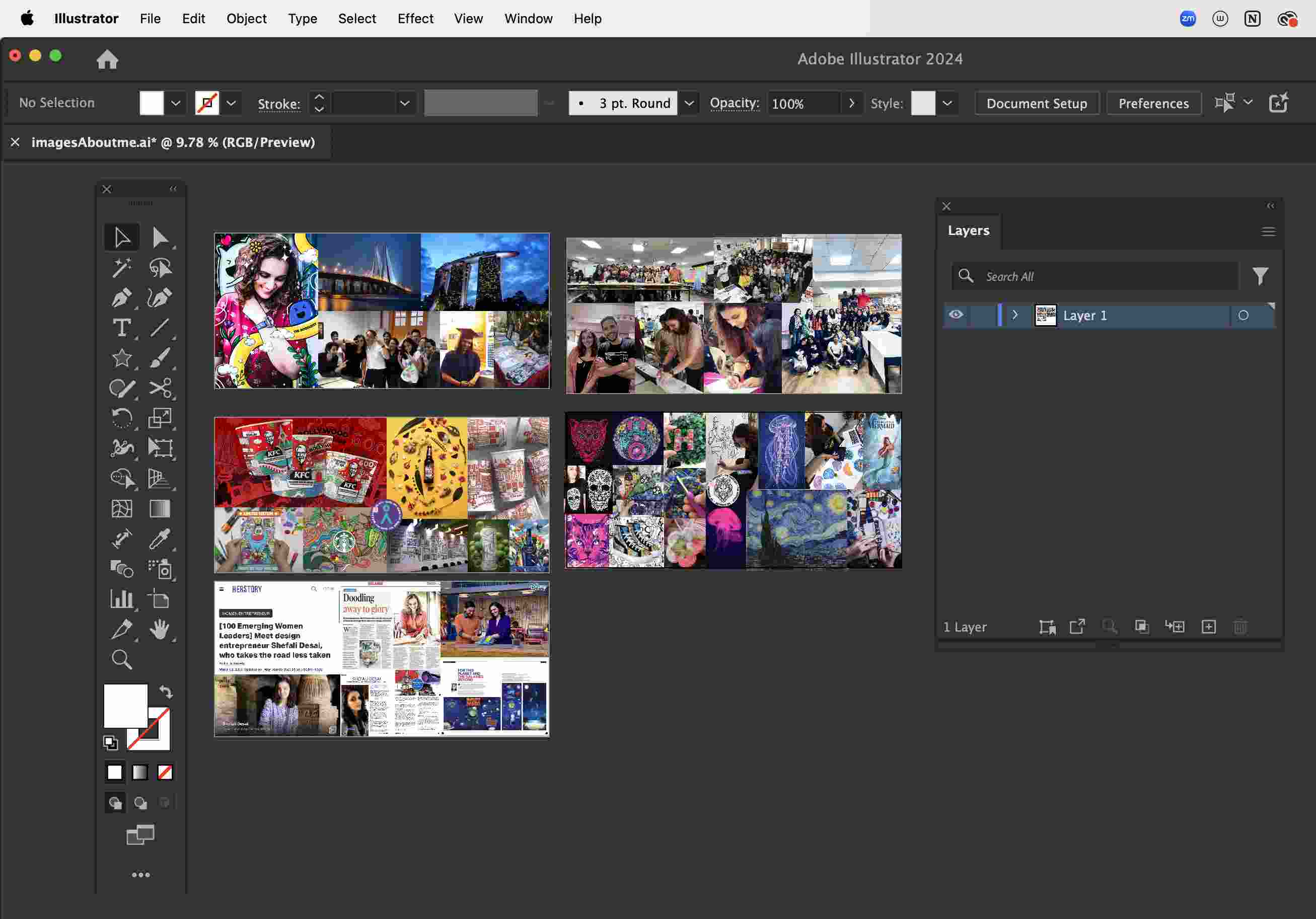The width and height of the screenshot is (1316, 919).
Task: Choose the Lasso tool
Action: 160,268
